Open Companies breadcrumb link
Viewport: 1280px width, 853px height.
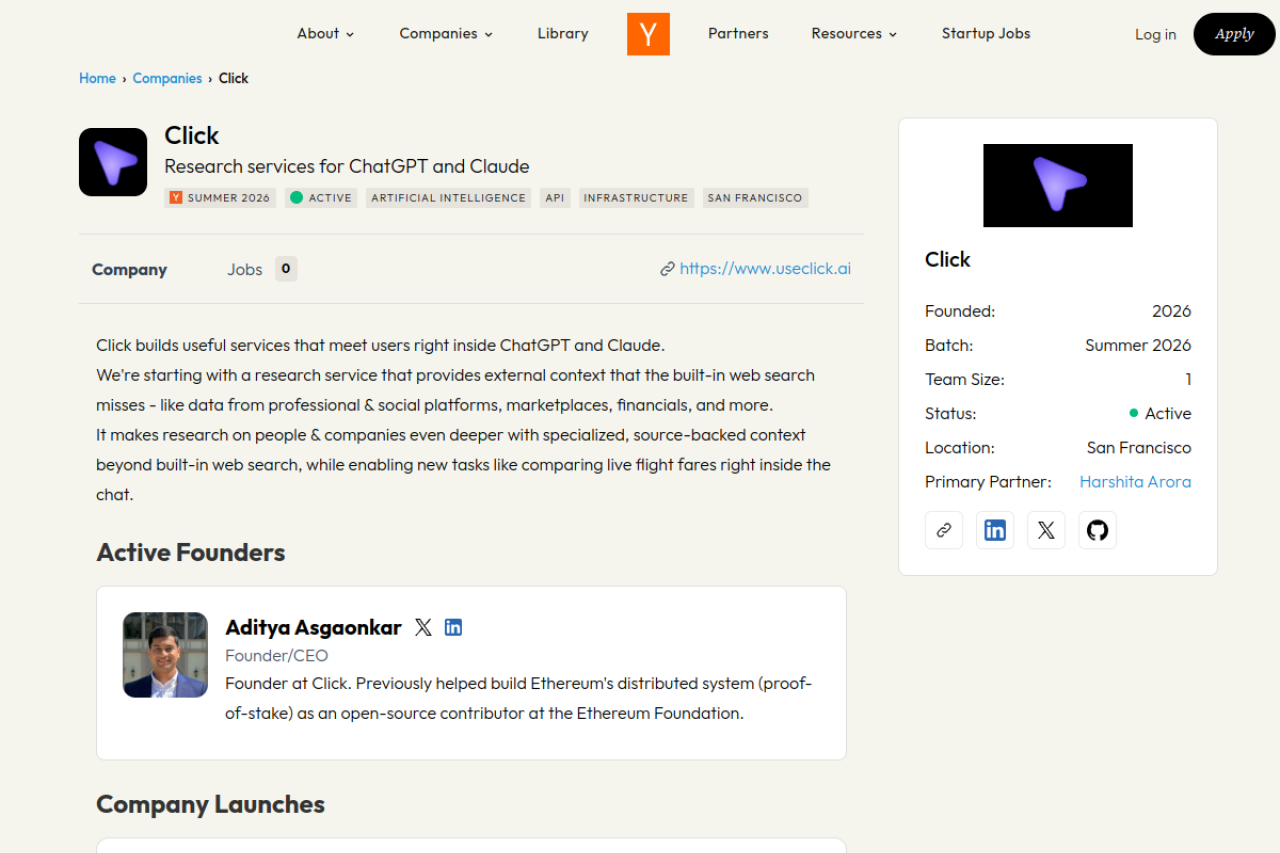click(x=167, y=78)
